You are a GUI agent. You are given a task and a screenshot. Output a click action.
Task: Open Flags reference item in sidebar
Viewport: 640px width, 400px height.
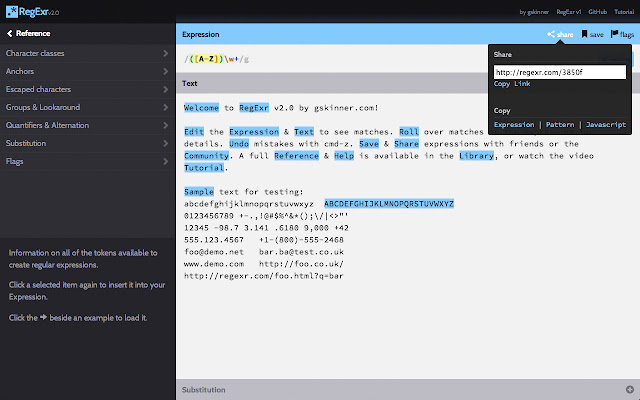(x=87, y=161)
